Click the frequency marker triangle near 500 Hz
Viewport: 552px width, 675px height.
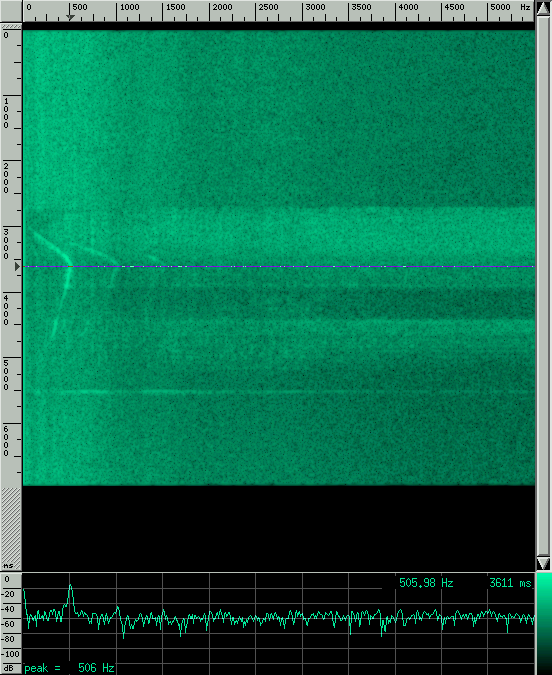[70, 18]
